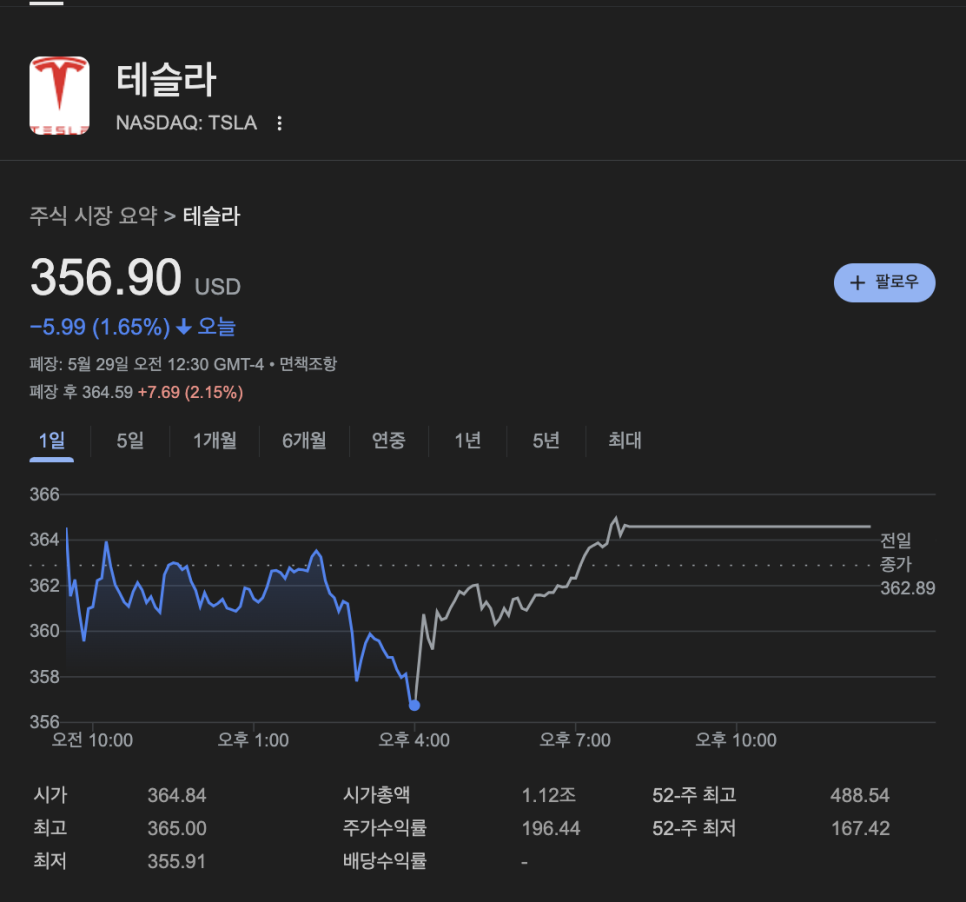
Task: Click the 52-주 최고 value 488.54
Action: (x=860, y=795)
